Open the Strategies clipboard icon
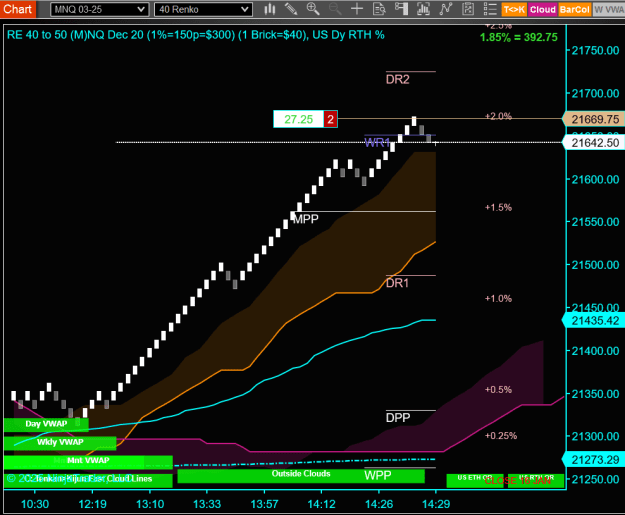 468,9
